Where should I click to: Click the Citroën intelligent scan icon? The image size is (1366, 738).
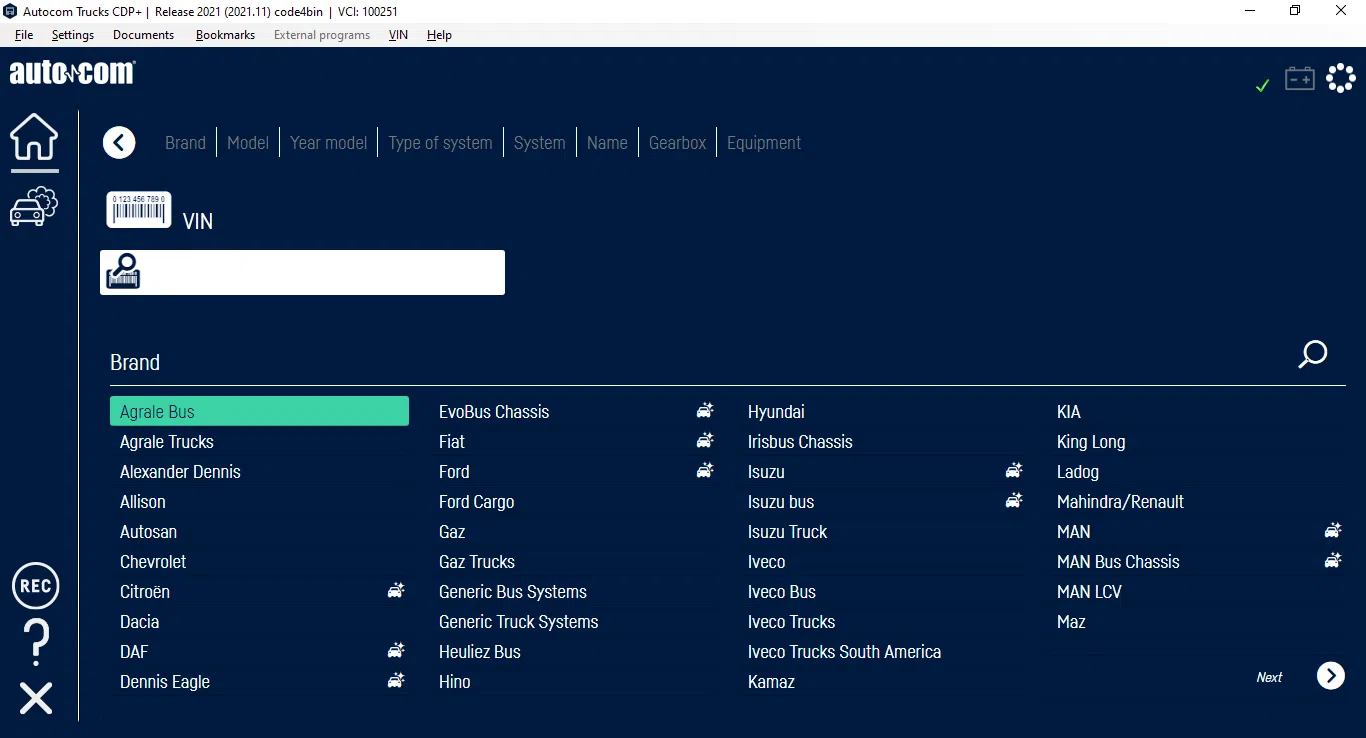point(396,591)
